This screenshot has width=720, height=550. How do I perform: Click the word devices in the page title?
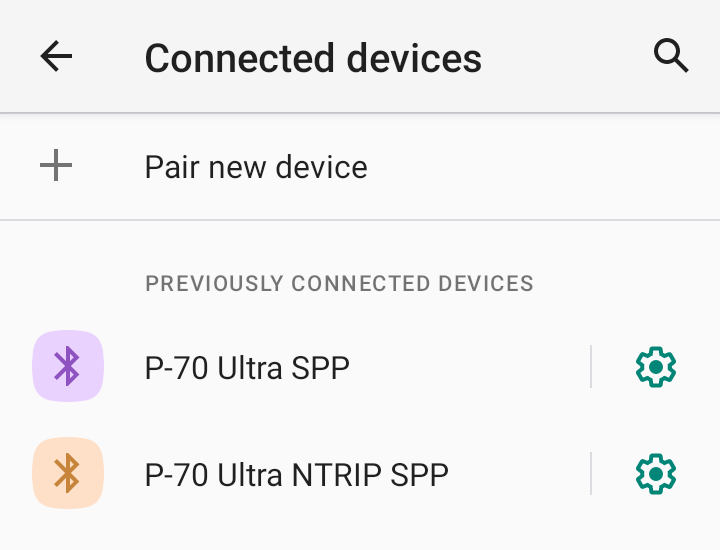tap(414, 58)
